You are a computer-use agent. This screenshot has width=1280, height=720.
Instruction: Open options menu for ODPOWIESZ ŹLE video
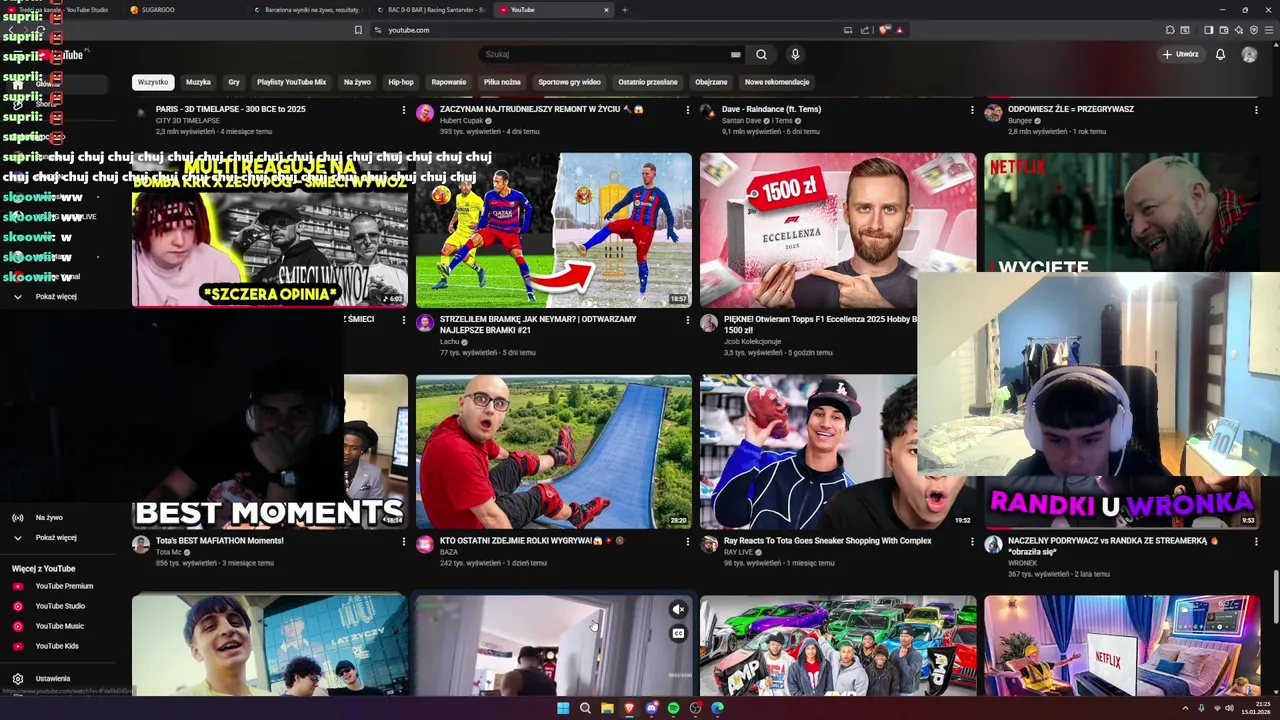(1256, 109)
